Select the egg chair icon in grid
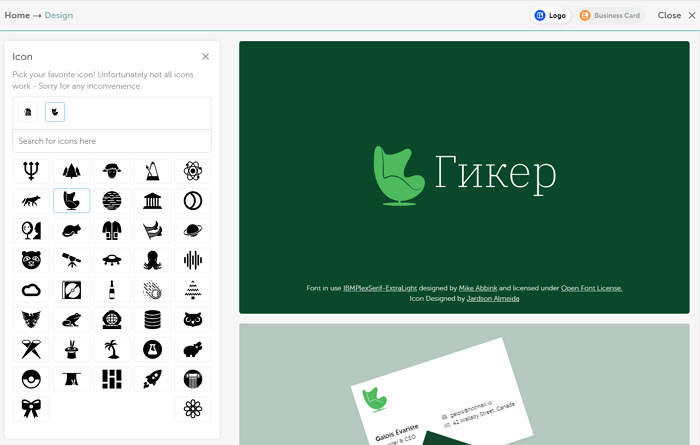The height and width of the screenshot is (445, 700). [x=71, y=201]
